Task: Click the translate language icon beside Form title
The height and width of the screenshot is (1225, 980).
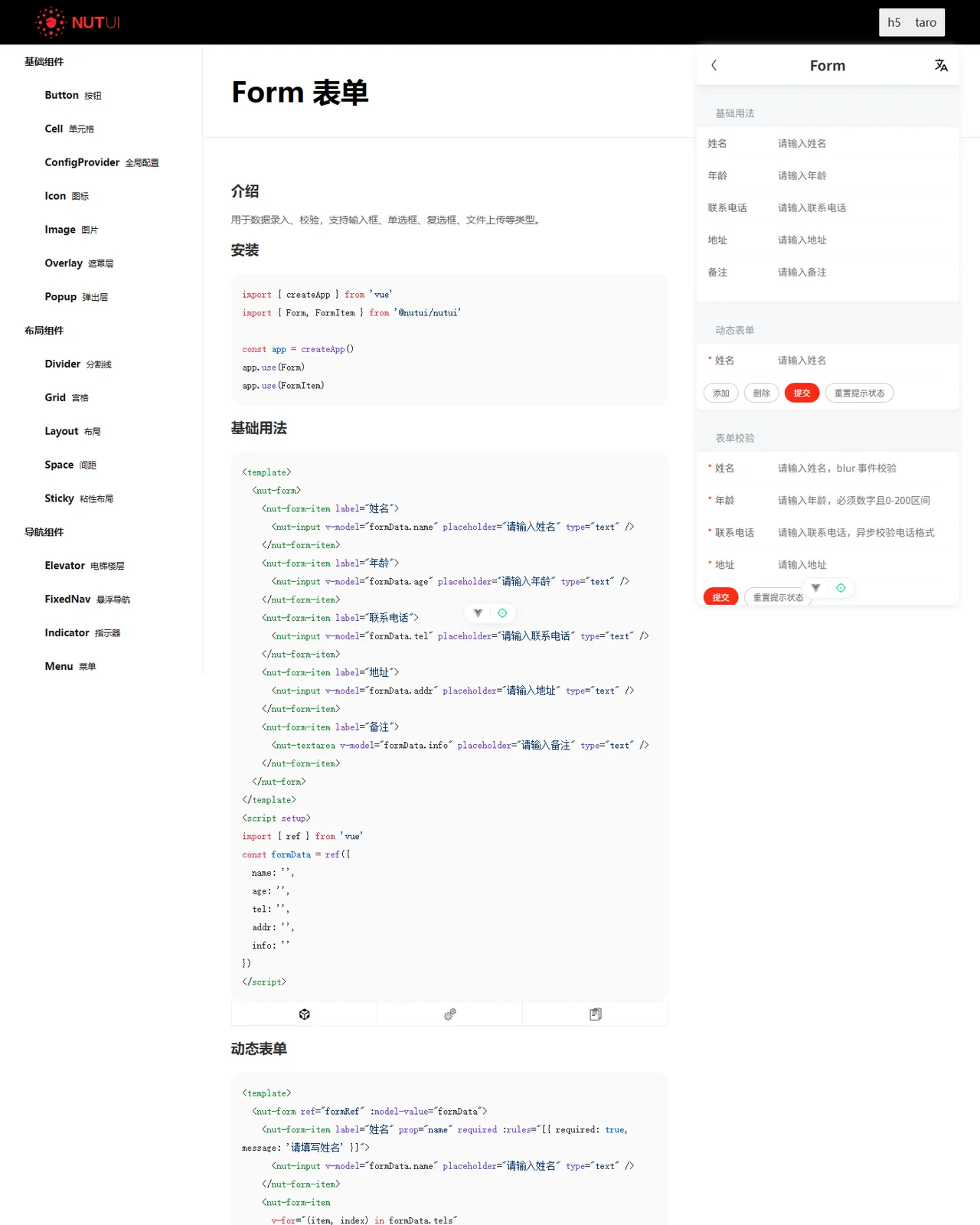Action: [x=941, y=65]
